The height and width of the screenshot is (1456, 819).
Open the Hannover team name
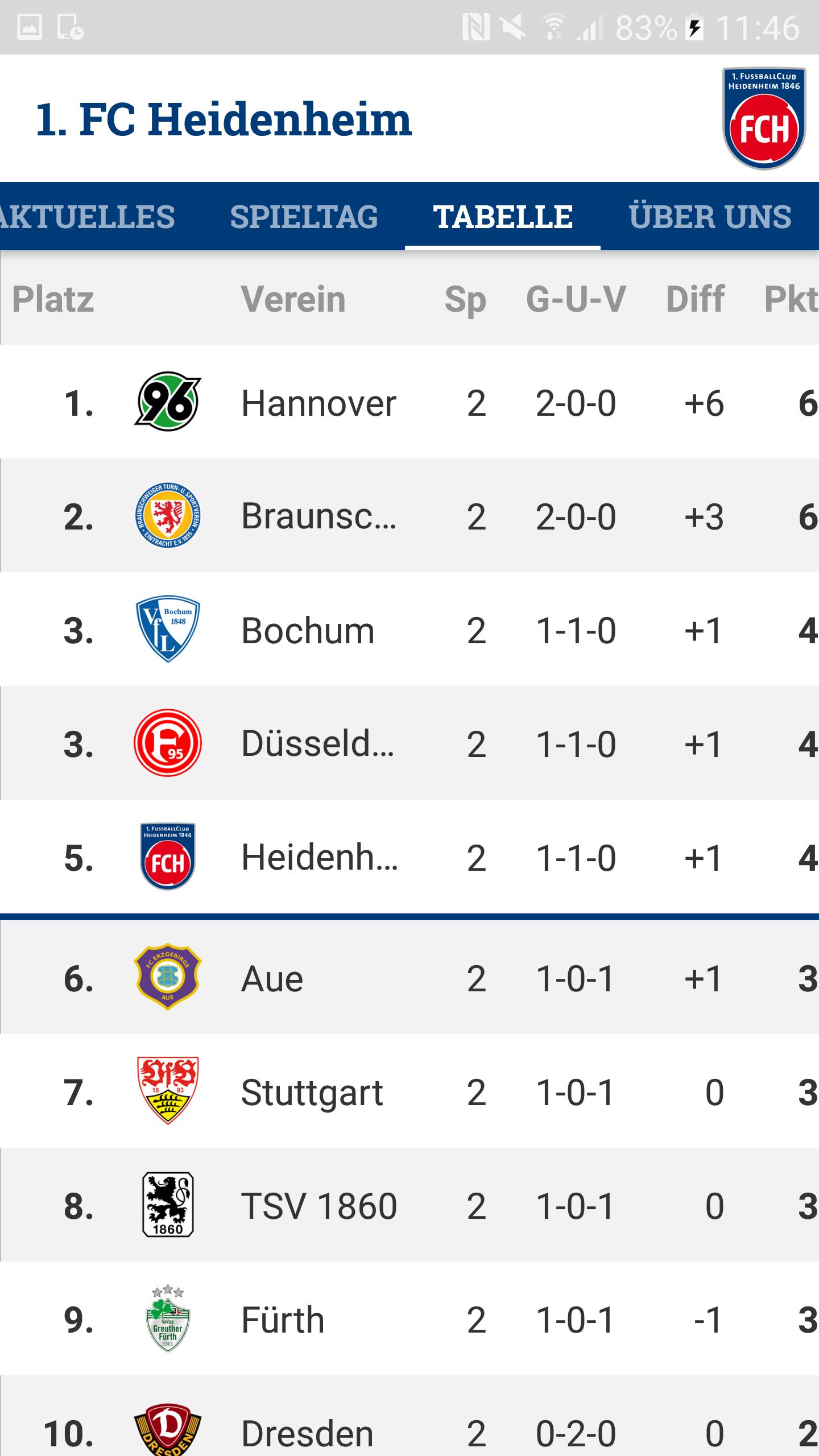pyautogui.click(x=318, y=403)
